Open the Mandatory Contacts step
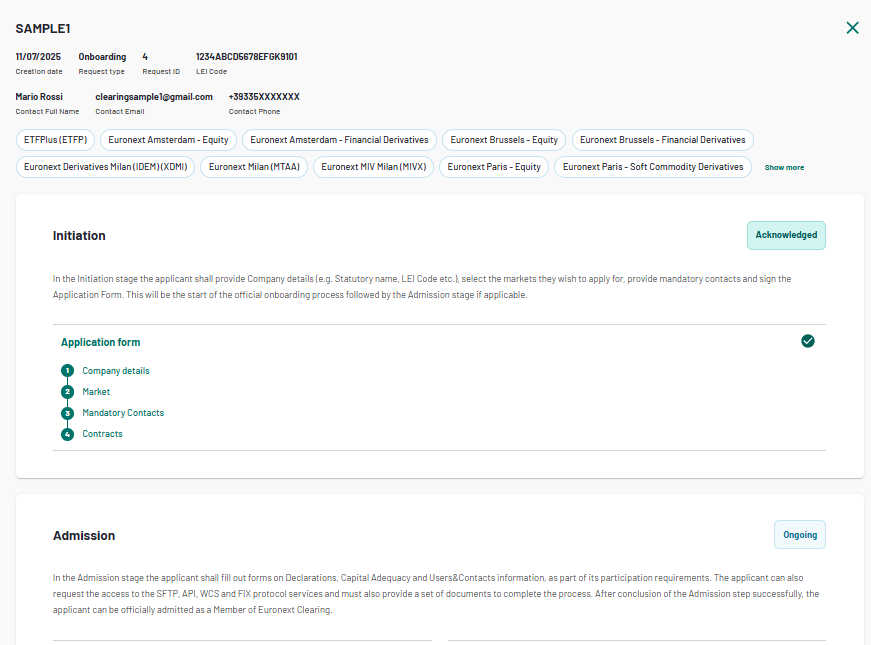 tap(123, 413)
